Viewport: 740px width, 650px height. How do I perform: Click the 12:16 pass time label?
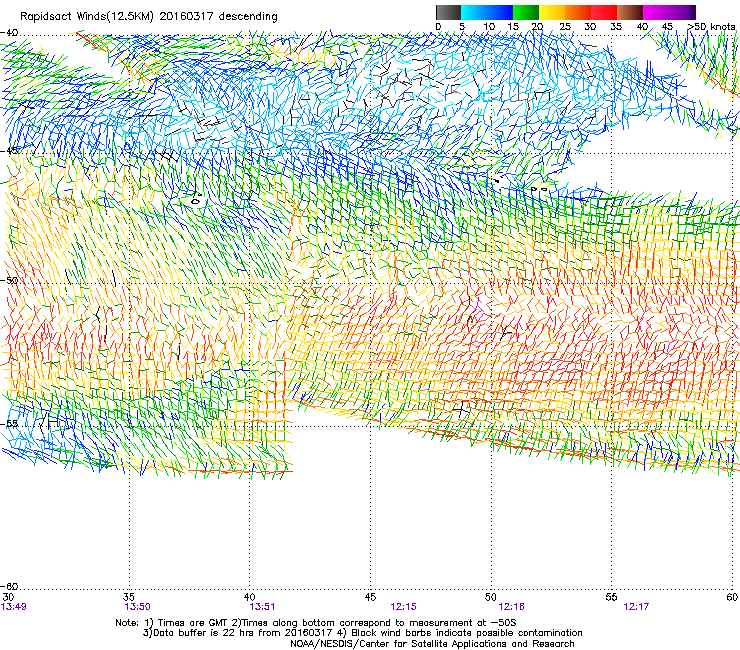[511, 607]
